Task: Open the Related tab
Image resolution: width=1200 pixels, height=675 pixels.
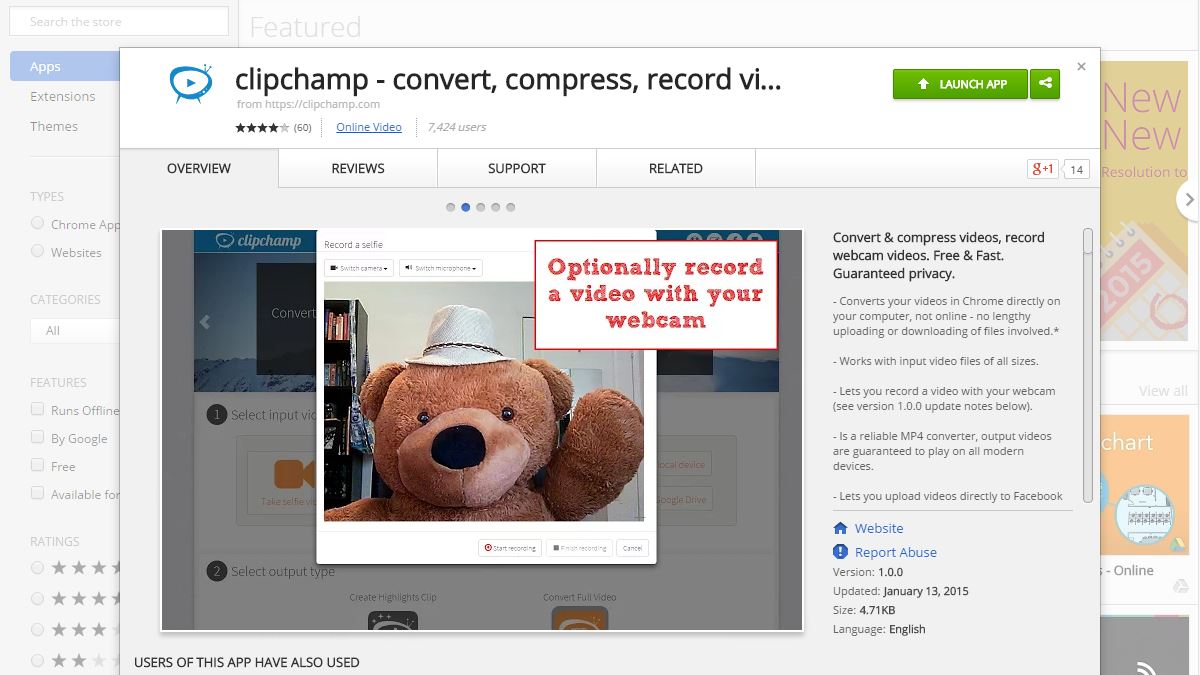Action: tap(676, 168)
